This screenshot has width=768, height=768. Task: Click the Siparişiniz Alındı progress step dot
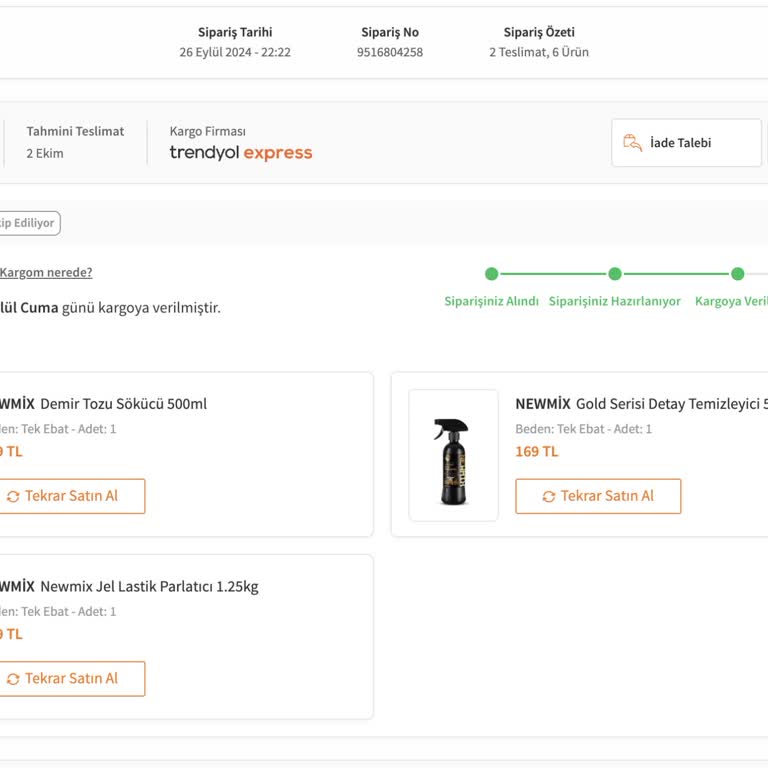pyautogui.click(x=491, y=274)
